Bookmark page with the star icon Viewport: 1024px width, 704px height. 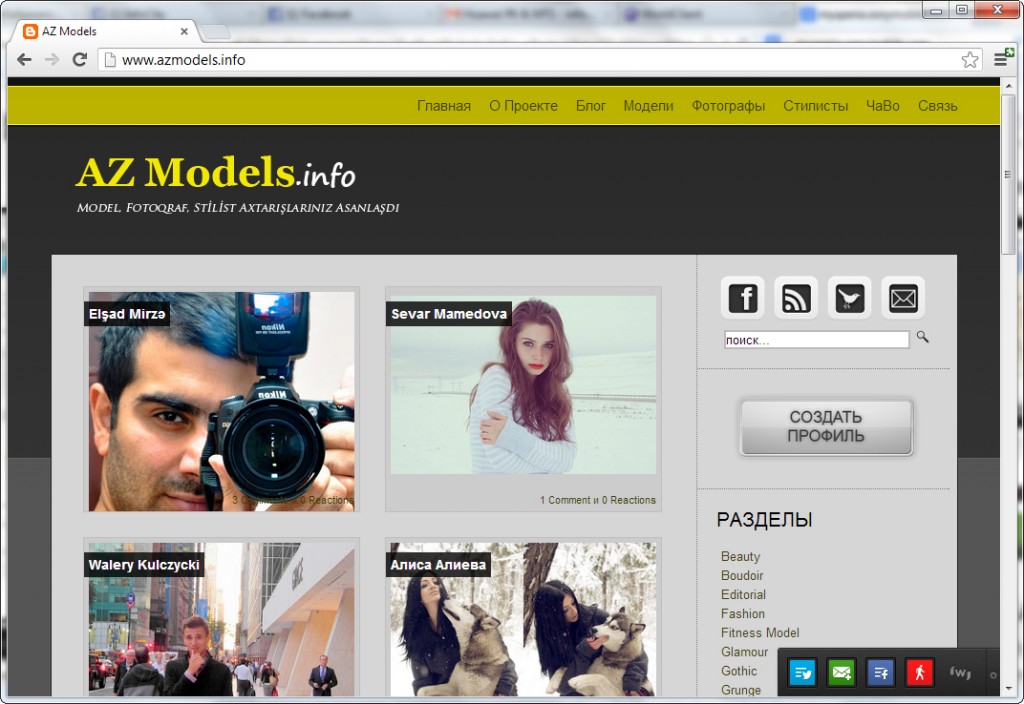coord(970,60)
